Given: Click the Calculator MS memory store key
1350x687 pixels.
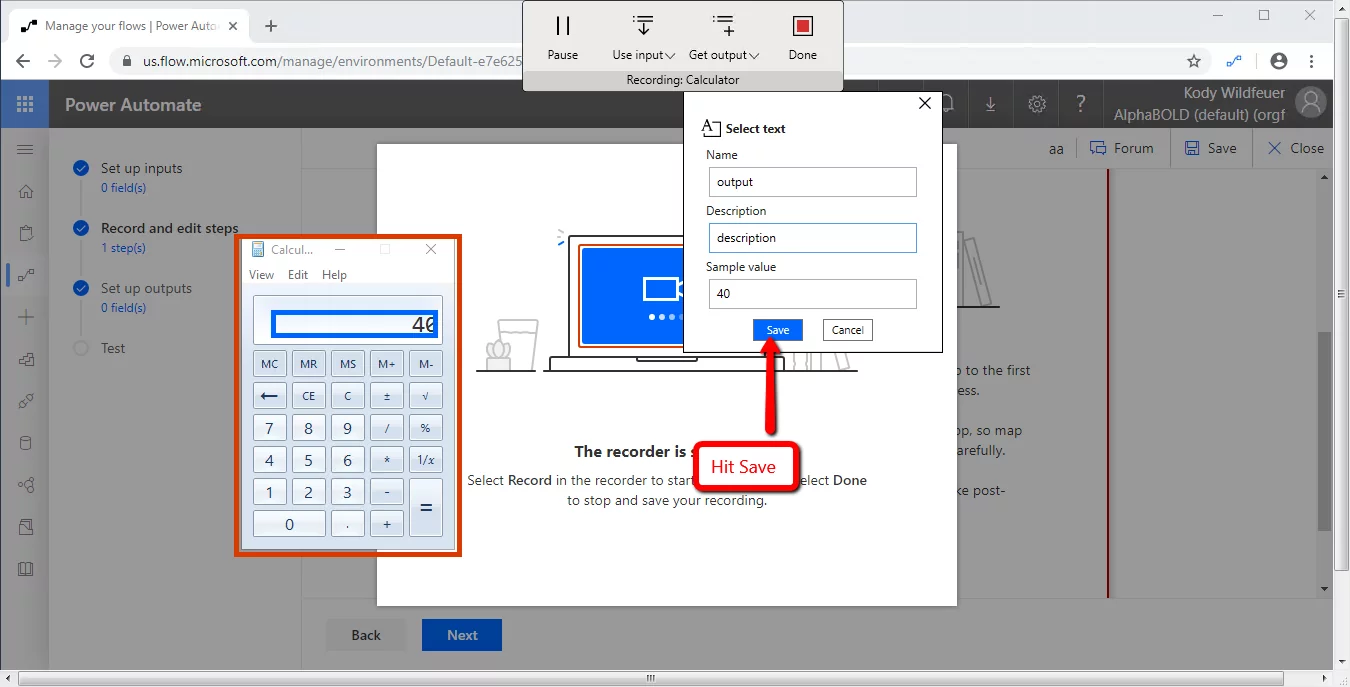Looking at the screenshot, I should click(348, 364).
